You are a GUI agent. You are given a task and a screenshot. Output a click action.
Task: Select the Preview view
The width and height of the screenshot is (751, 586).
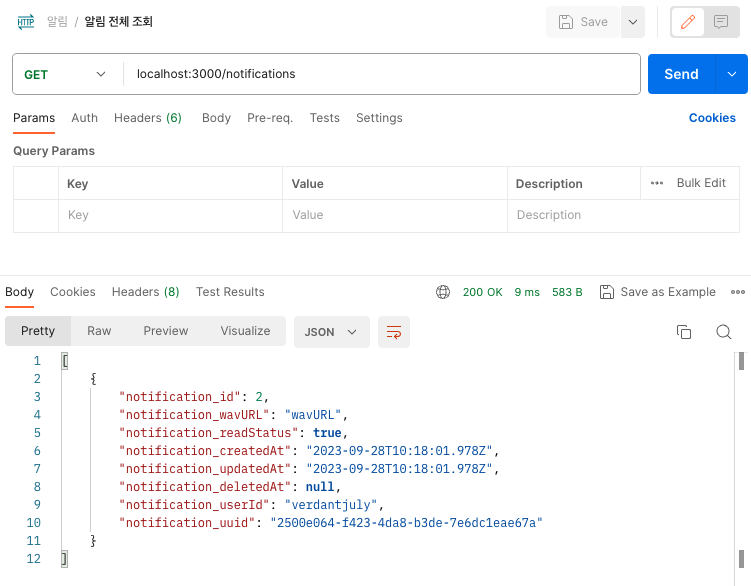tap(166, 331)
